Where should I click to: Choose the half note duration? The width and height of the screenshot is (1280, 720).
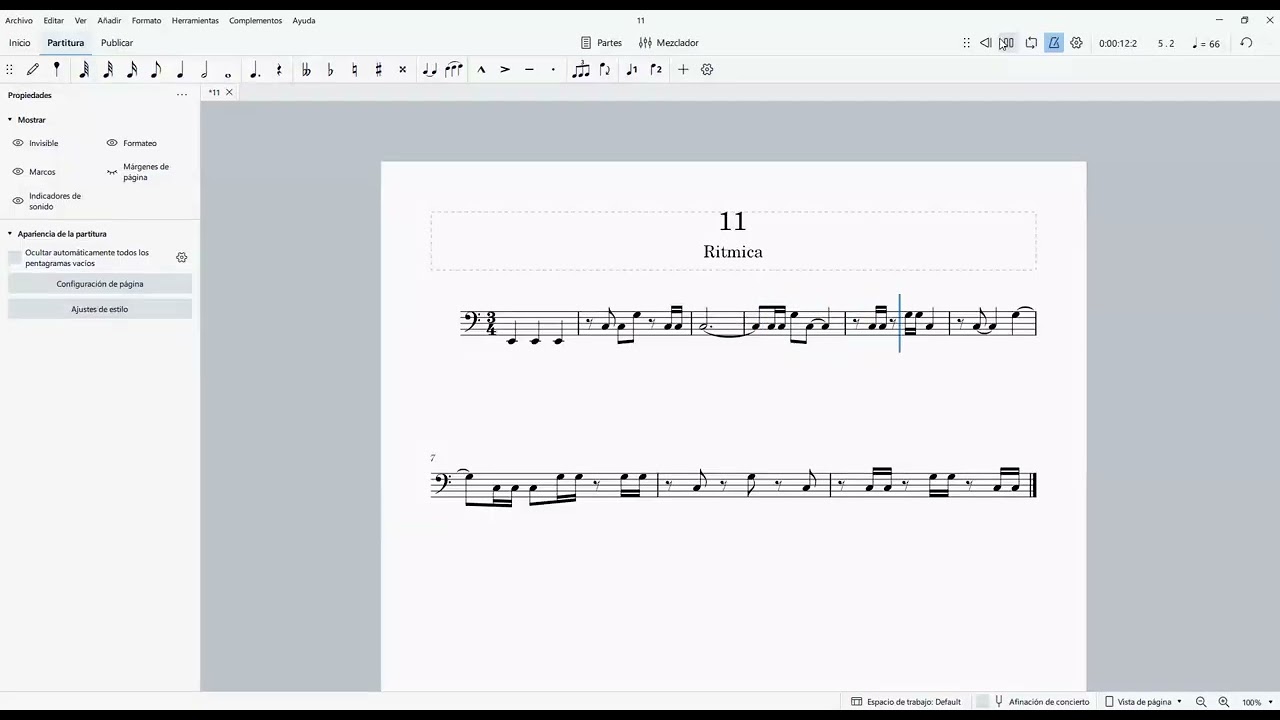tap(204, 69)
